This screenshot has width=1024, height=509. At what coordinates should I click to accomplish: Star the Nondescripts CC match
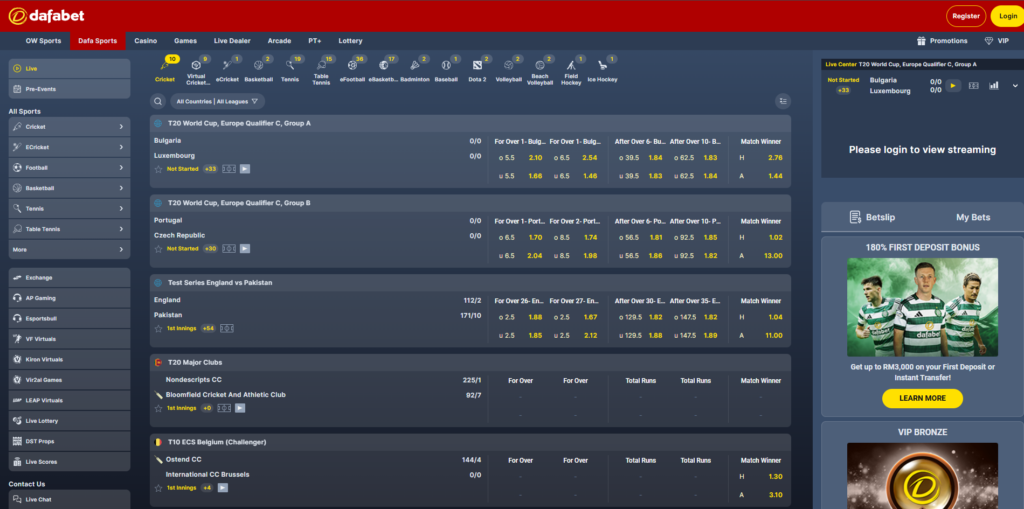(x=158, y=408)
